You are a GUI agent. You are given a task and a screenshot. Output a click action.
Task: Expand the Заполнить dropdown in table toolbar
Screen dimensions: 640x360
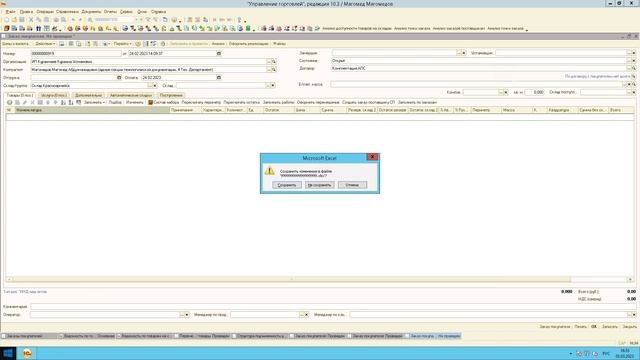tap(94, 102)
